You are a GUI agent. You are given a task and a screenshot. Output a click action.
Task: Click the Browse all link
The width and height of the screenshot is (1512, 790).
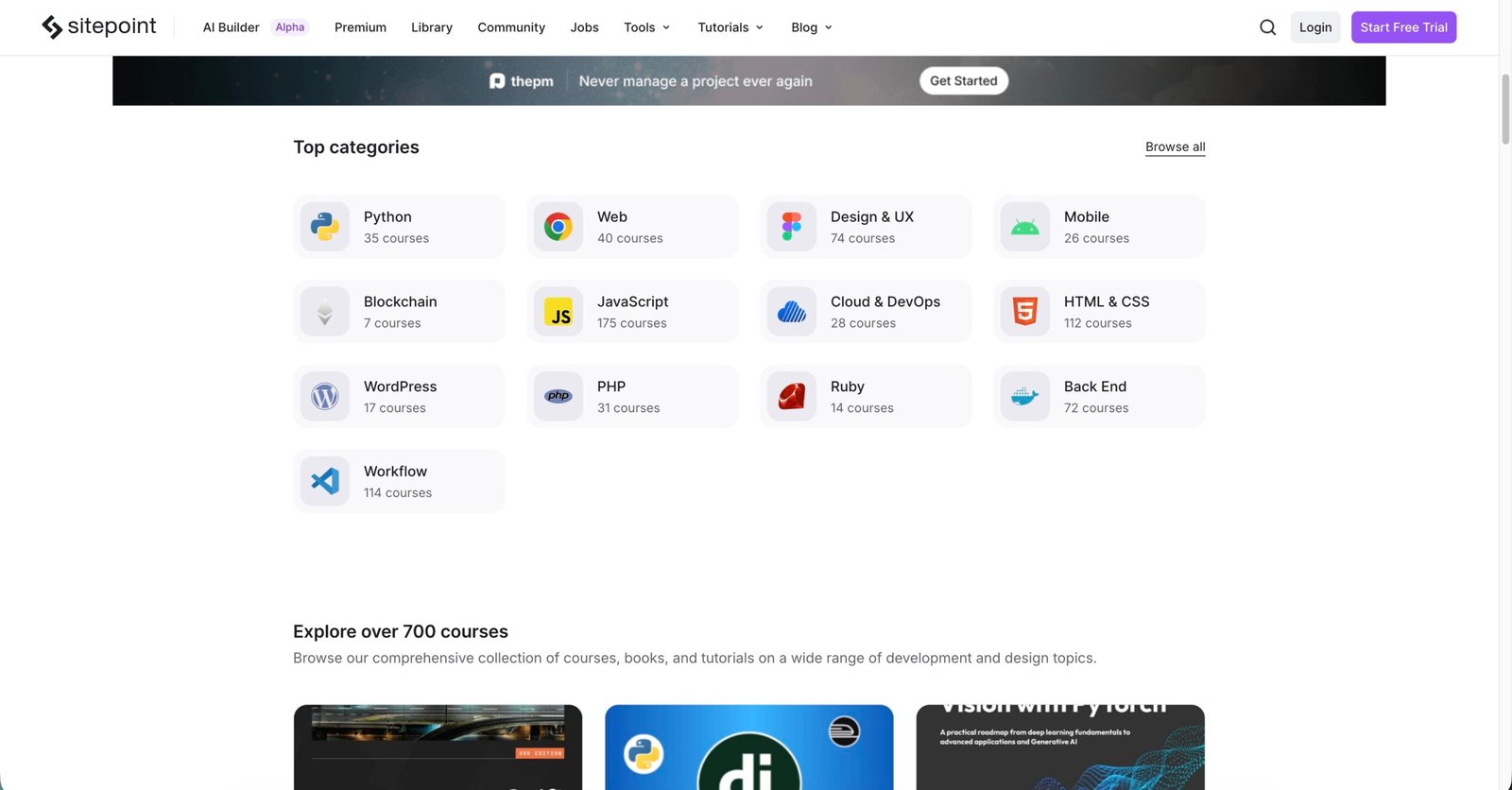point(1175,146)
